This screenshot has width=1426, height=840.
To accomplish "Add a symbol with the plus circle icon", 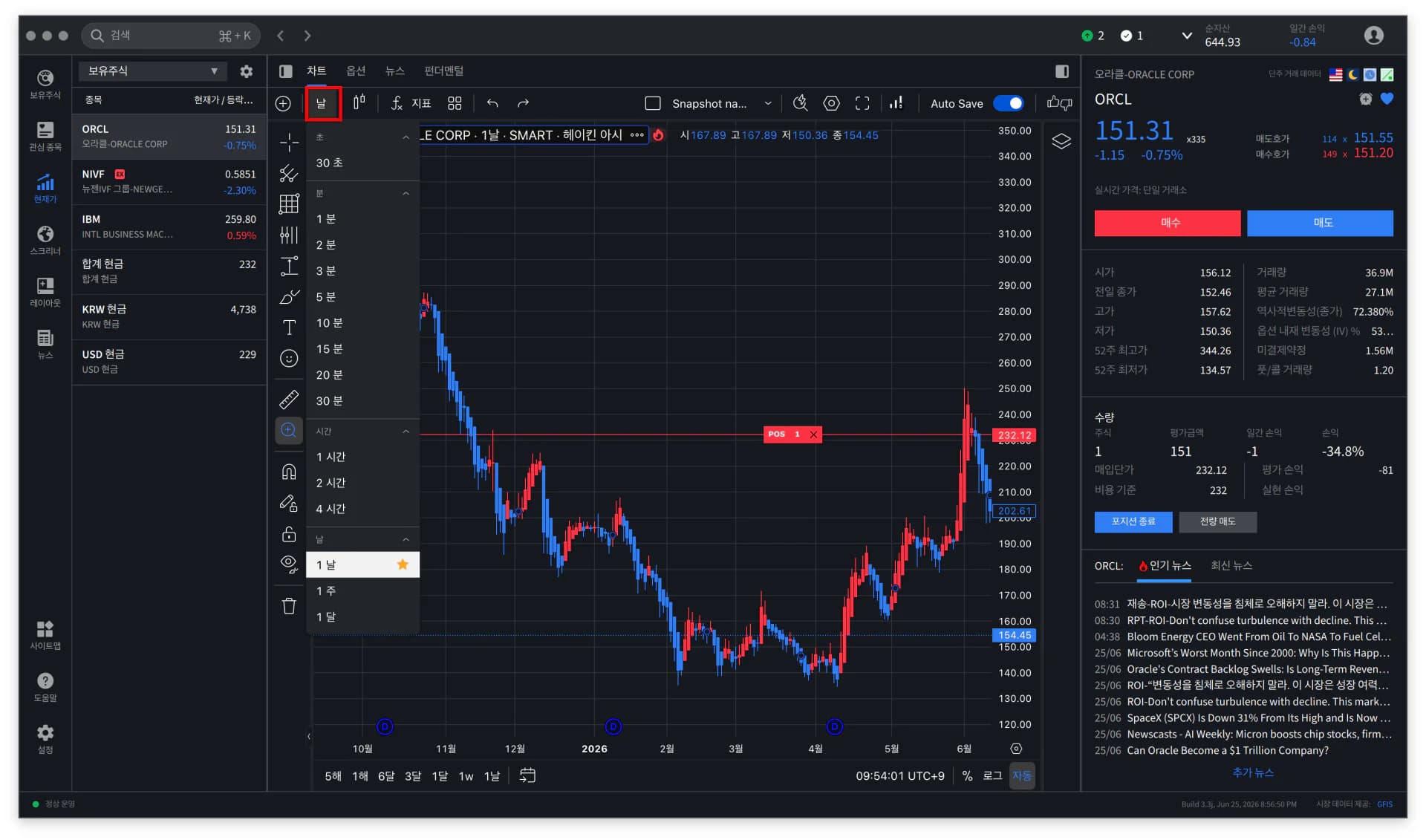I will coord(283,103).
